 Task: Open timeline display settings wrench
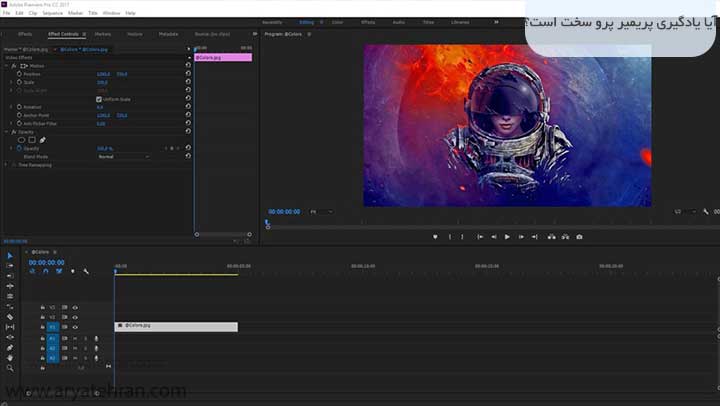tap(86, 271)
